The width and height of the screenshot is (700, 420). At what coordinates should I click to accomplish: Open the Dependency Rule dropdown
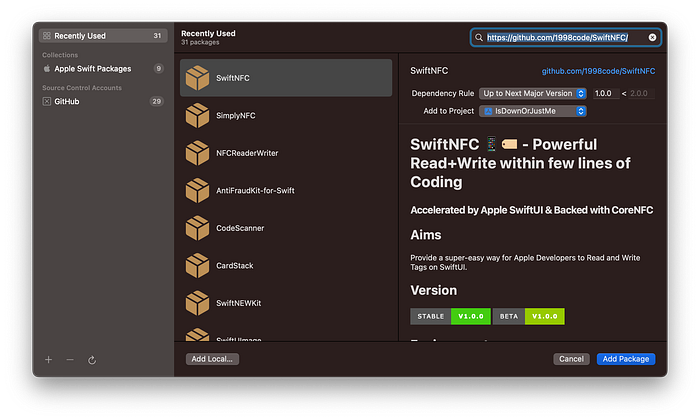(x=533, y=93)
